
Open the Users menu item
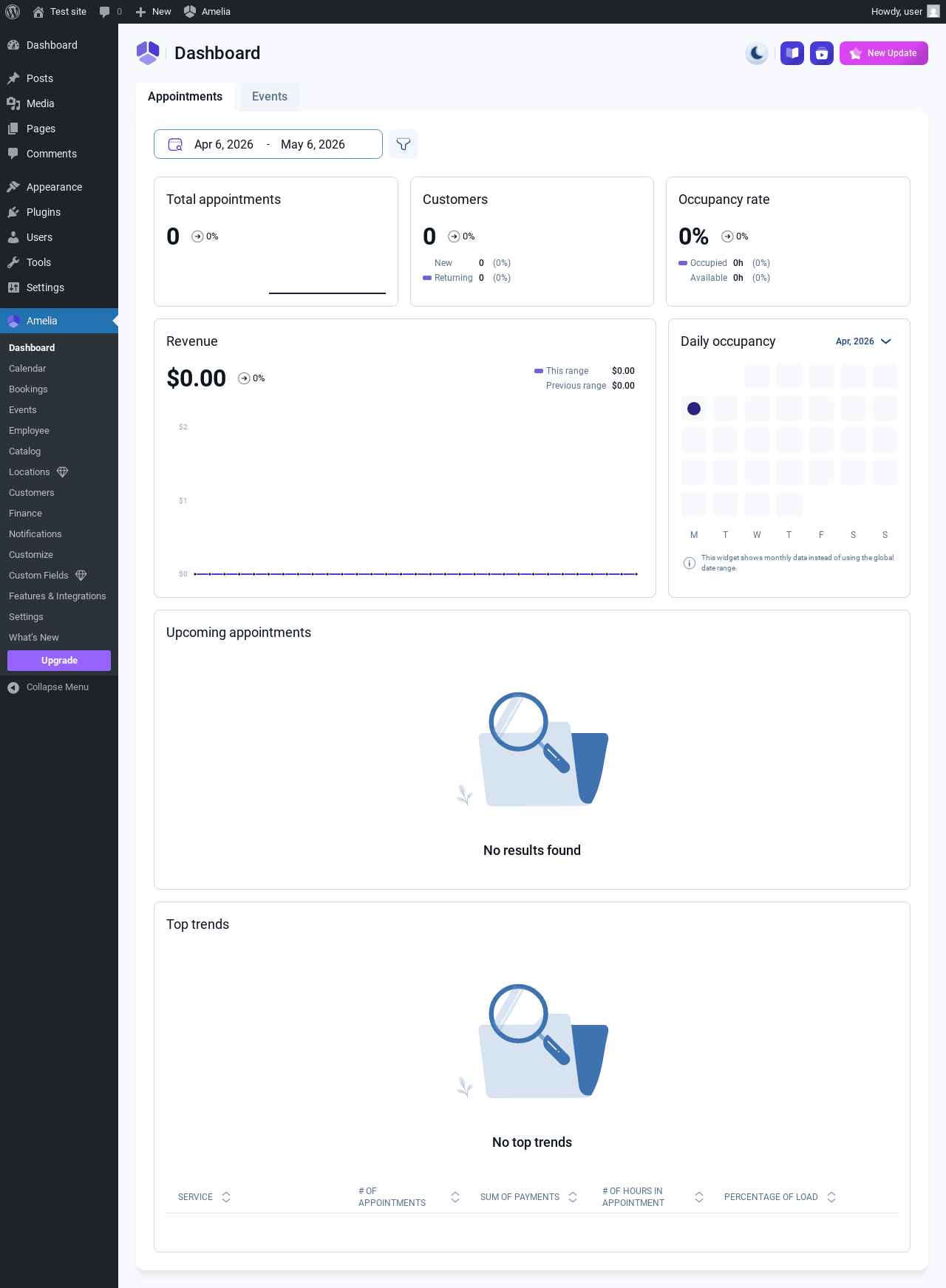point(59,237)
